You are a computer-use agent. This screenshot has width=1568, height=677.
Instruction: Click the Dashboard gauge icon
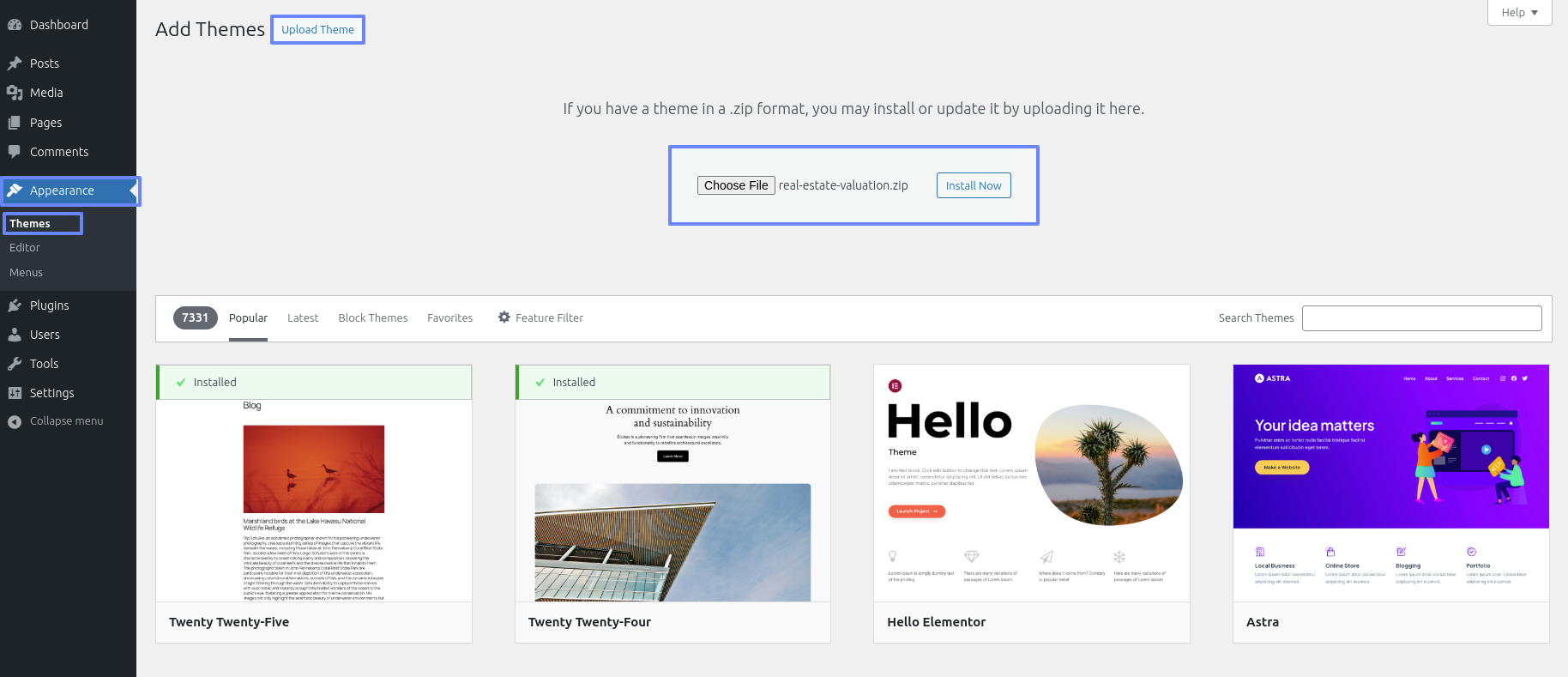(15, 25)
